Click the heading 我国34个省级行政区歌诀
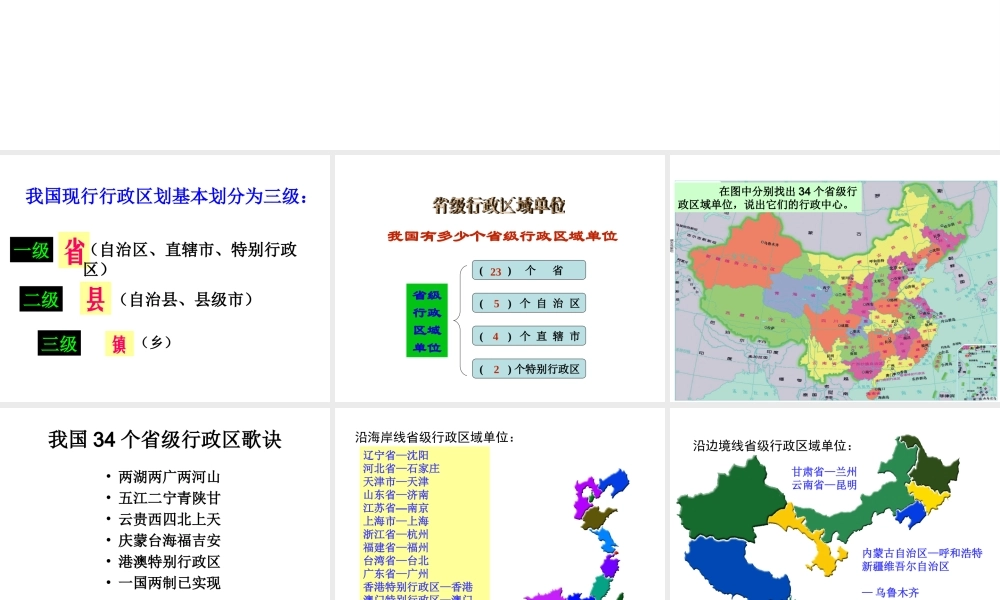 (165, 439)
